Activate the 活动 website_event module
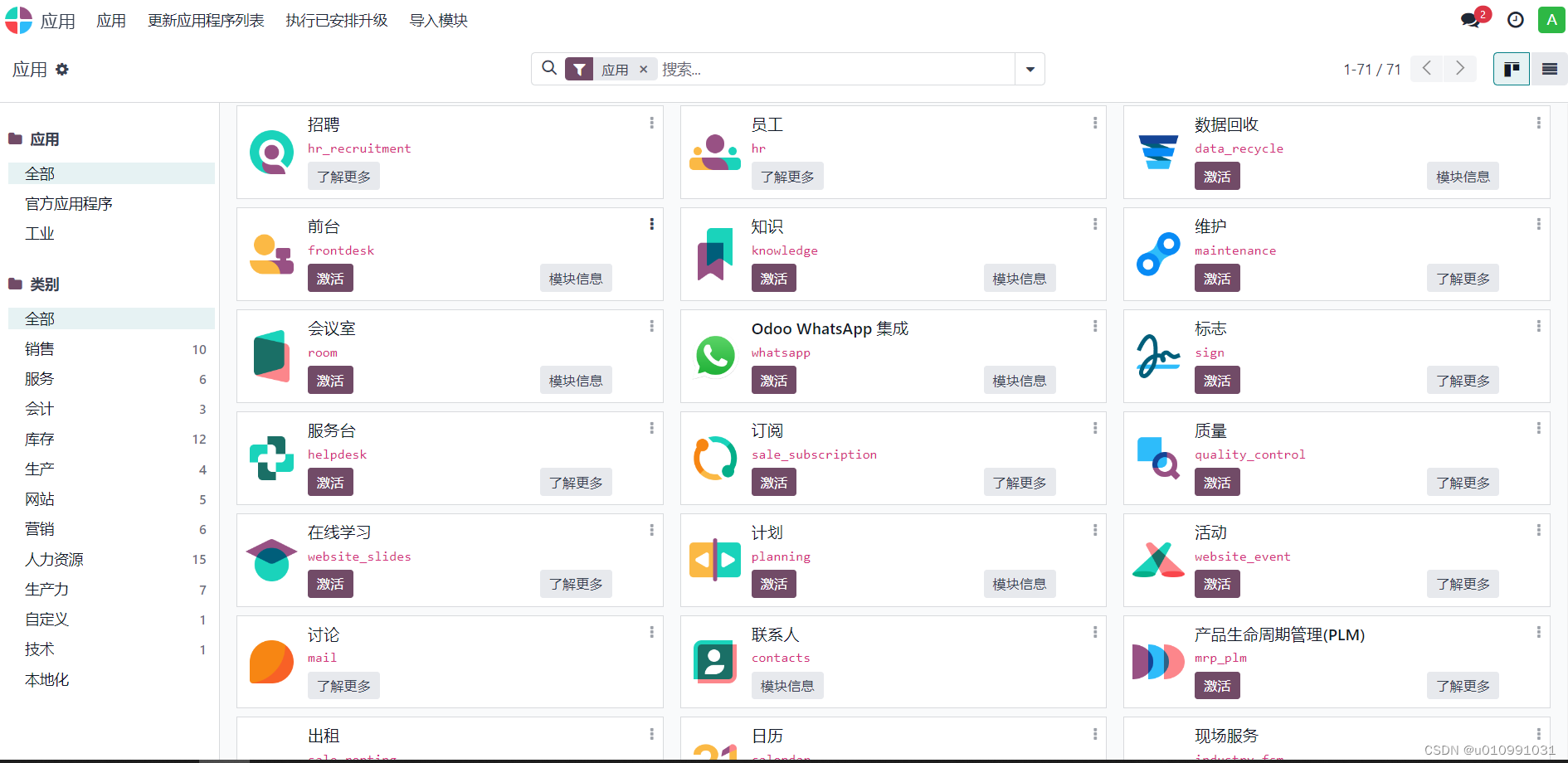The width and height of the screenshot is (1568, 763). click(1217, 584)
